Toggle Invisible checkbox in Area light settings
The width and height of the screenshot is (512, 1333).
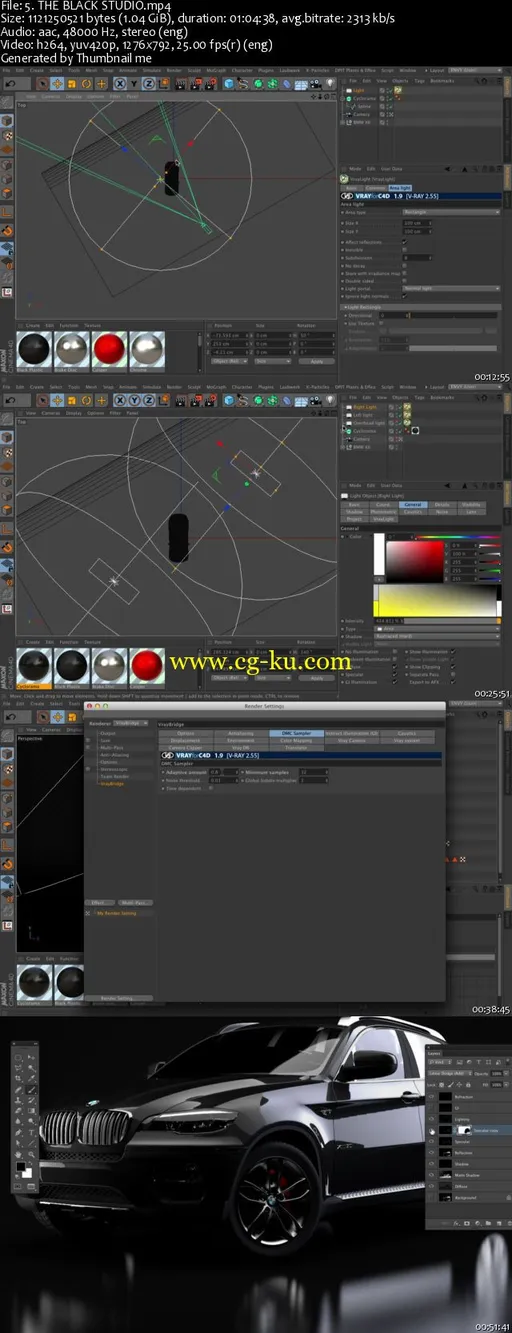click(405, 250)
